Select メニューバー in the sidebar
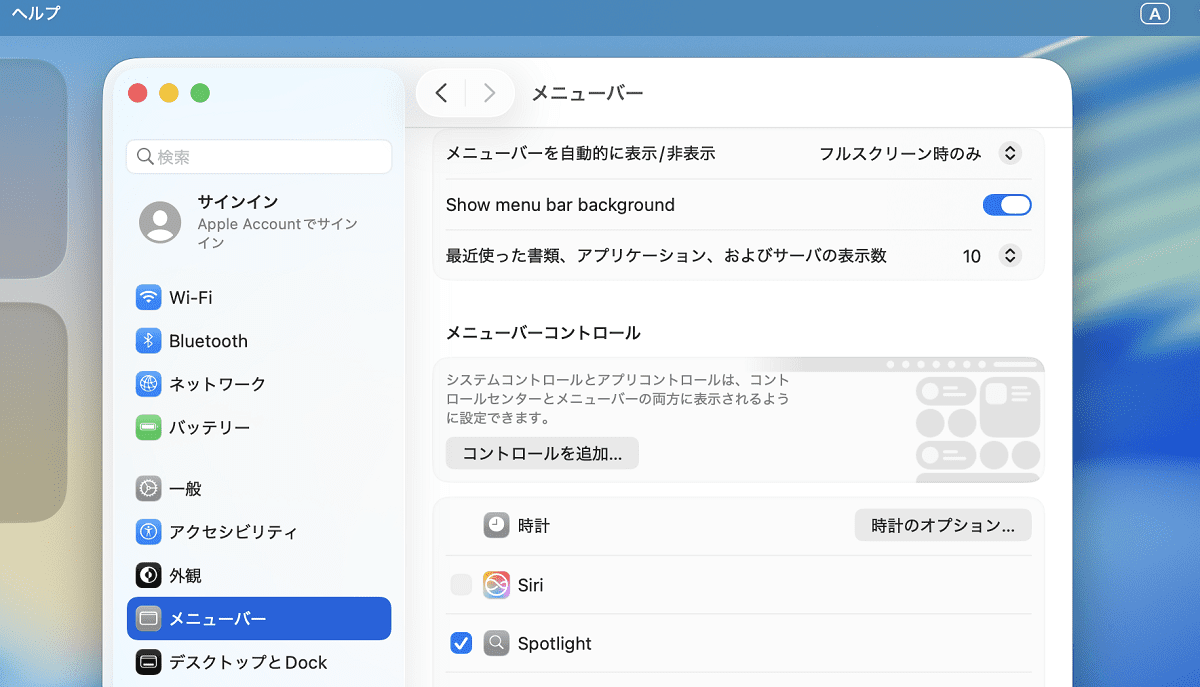The image size is (1200, 687). pyautogui.click(x=259, y=619)
